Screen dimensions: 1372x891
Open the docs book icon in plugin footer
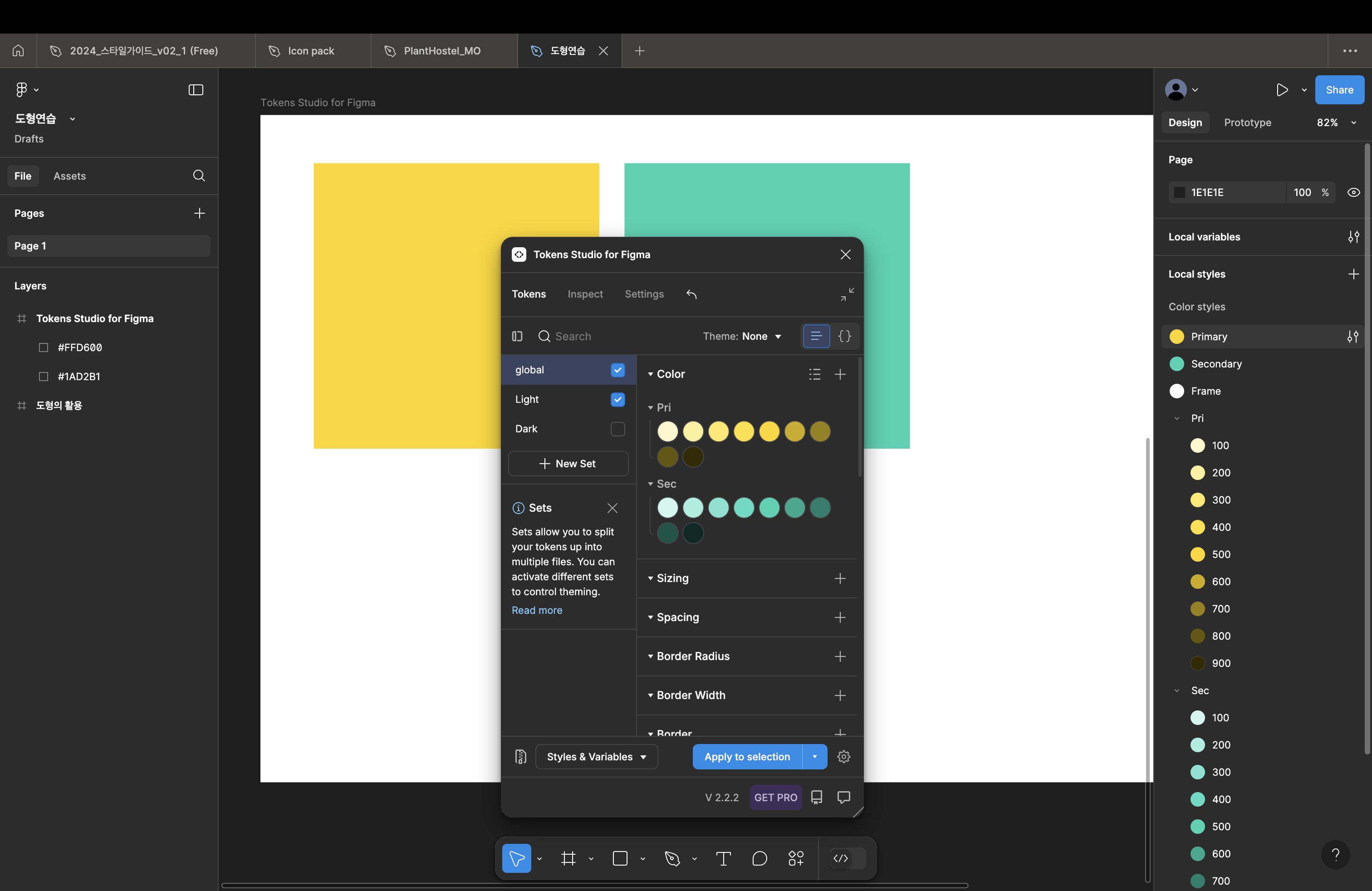tap(817, 798)
